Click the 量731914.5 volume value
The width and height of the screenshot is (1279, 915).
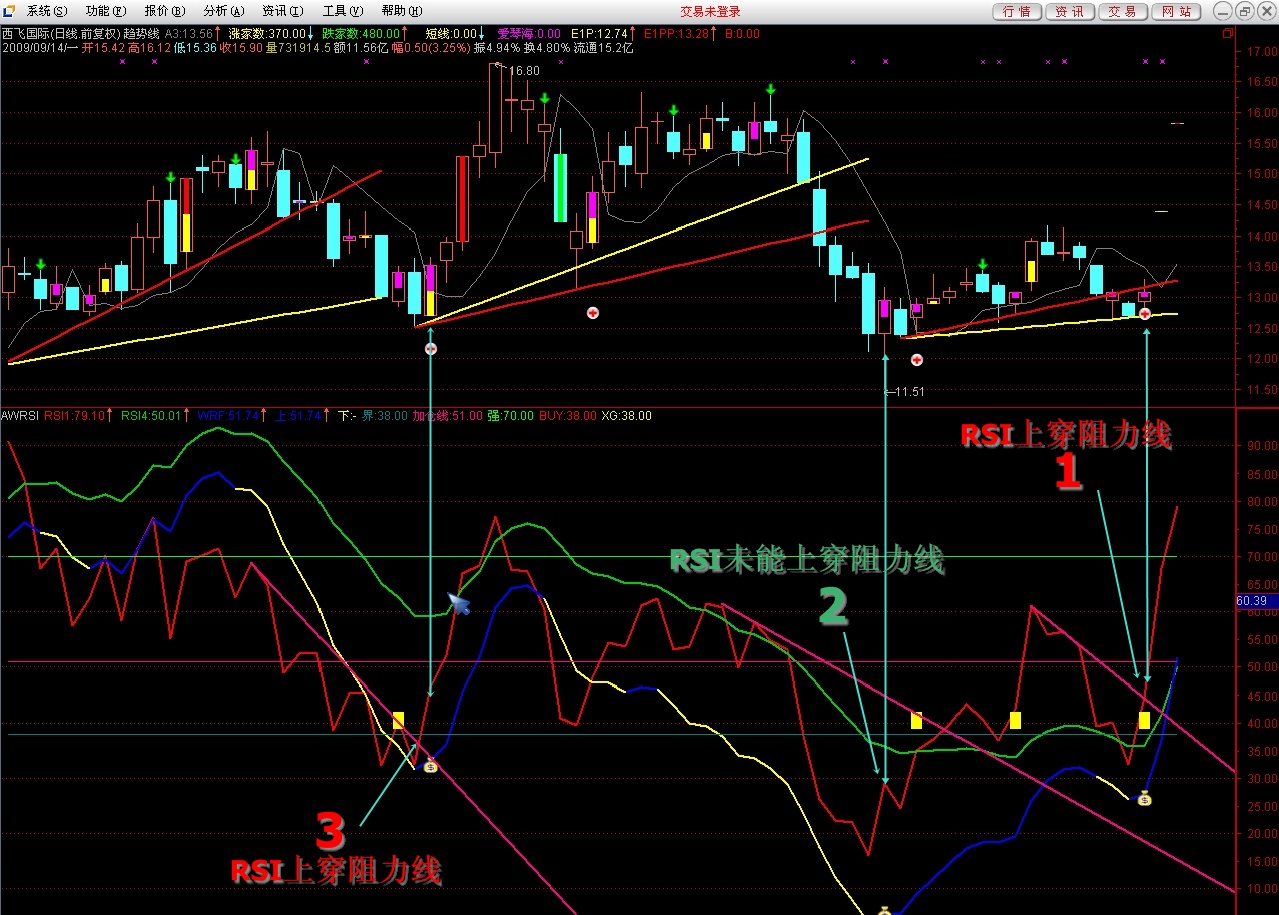coord(298,47)
